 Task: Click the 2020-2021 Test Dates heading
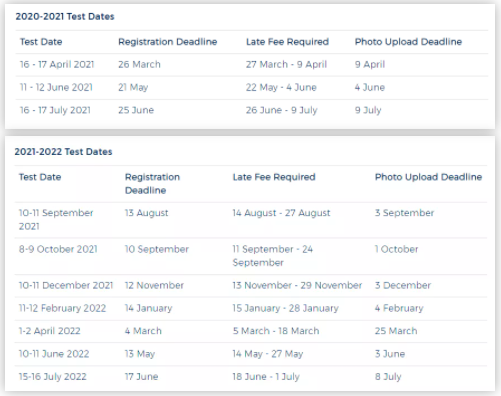click(65, 16)
